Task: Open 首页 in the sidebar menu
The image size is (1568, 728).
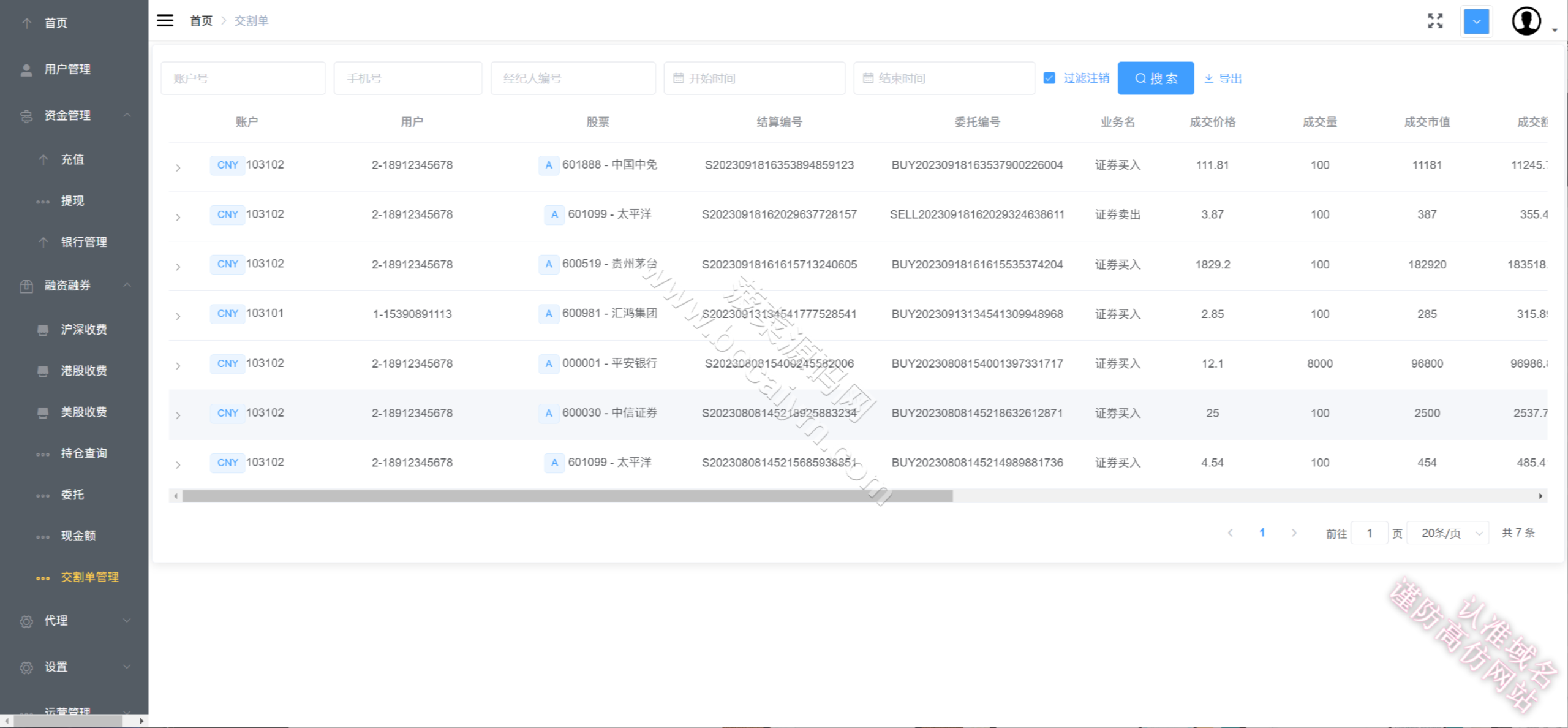Action: (56, 23)
